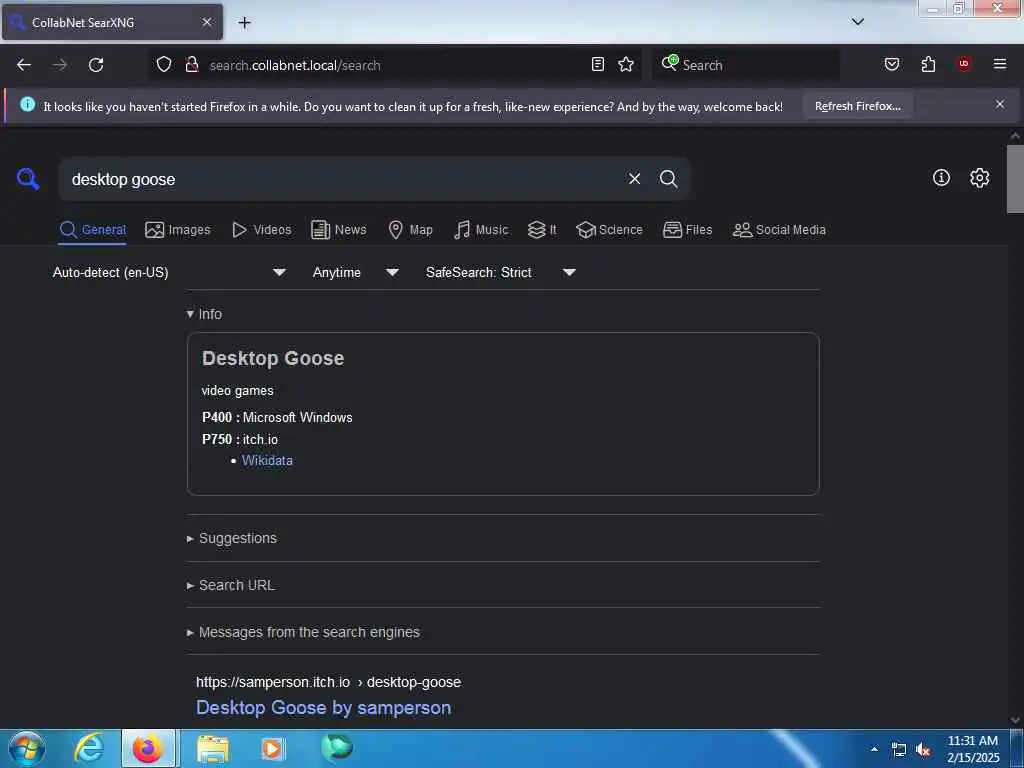The image size is (1024, 768).
Task: Open the Anytime time range dropdown
Action: point(356,272)
